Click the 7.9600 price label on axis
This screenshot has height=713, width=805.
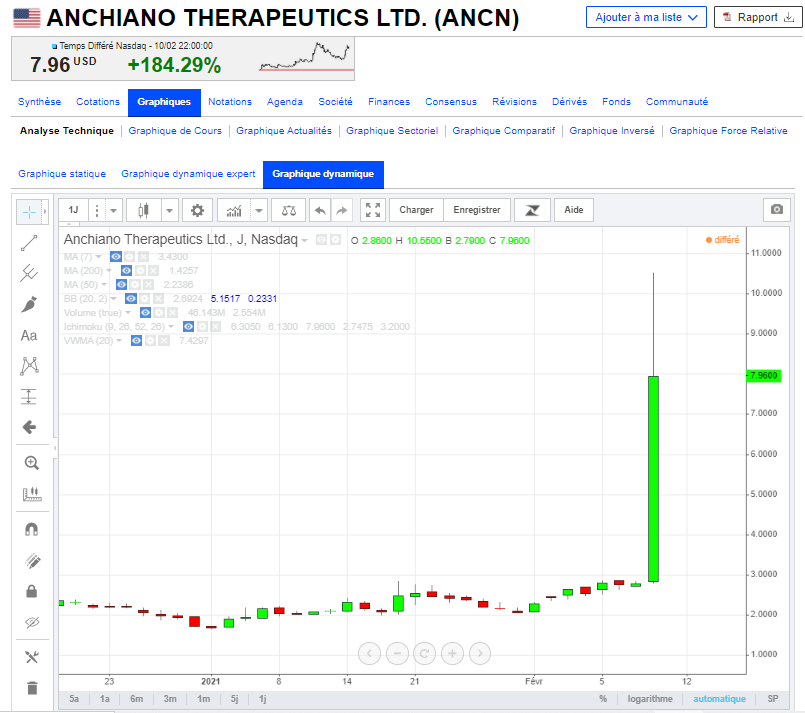[x=764, y=376]
